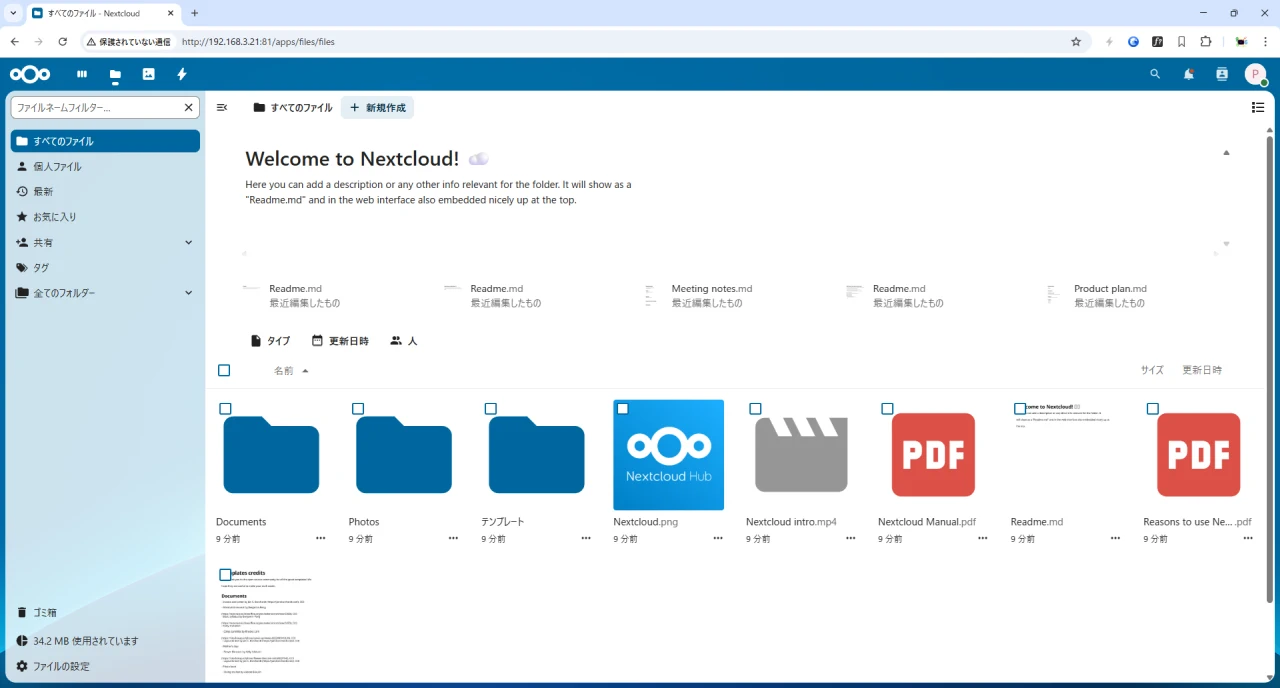Open the Activity lightning bolt icon
The height and width of the screenshot is (688, 1280).
[x=182, y=74]
